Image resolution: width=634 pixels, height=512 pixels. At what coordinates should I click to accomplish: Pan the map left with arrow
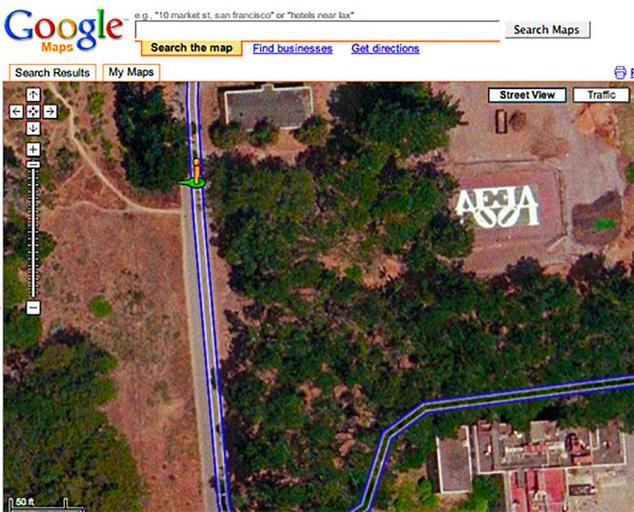16,111
